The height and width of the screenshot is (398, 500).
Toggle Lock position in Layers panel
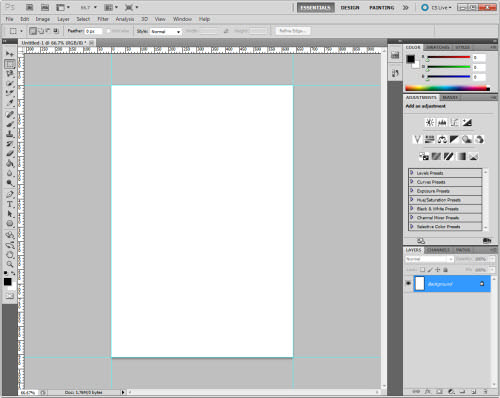click(438, 270)
